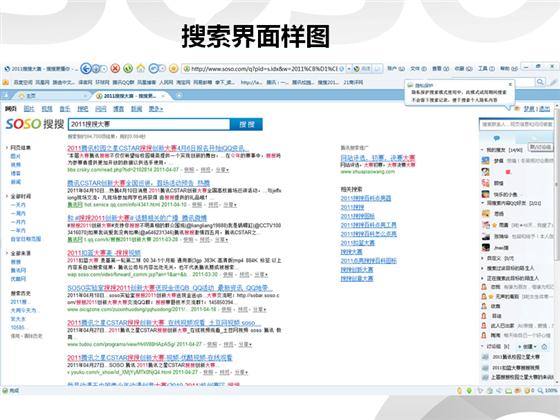Open the 工具 menu

[x=486, y=68]
